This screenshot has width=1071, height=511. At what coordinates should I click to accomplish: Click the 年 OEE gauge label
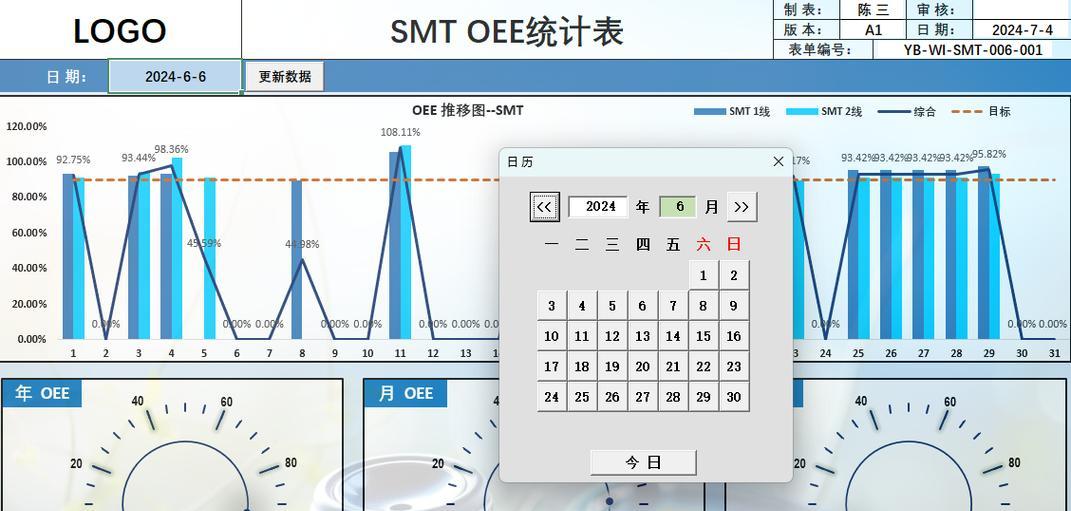coord(42,393)
